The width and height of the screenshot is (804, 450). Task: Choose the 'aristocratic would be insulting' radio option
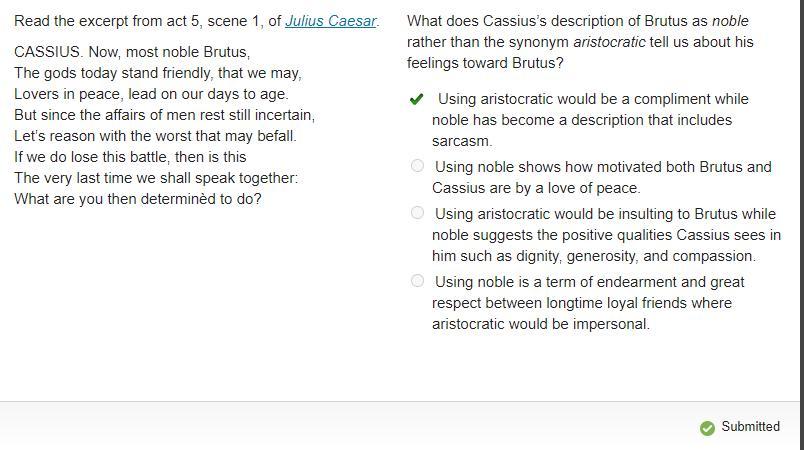417,213
